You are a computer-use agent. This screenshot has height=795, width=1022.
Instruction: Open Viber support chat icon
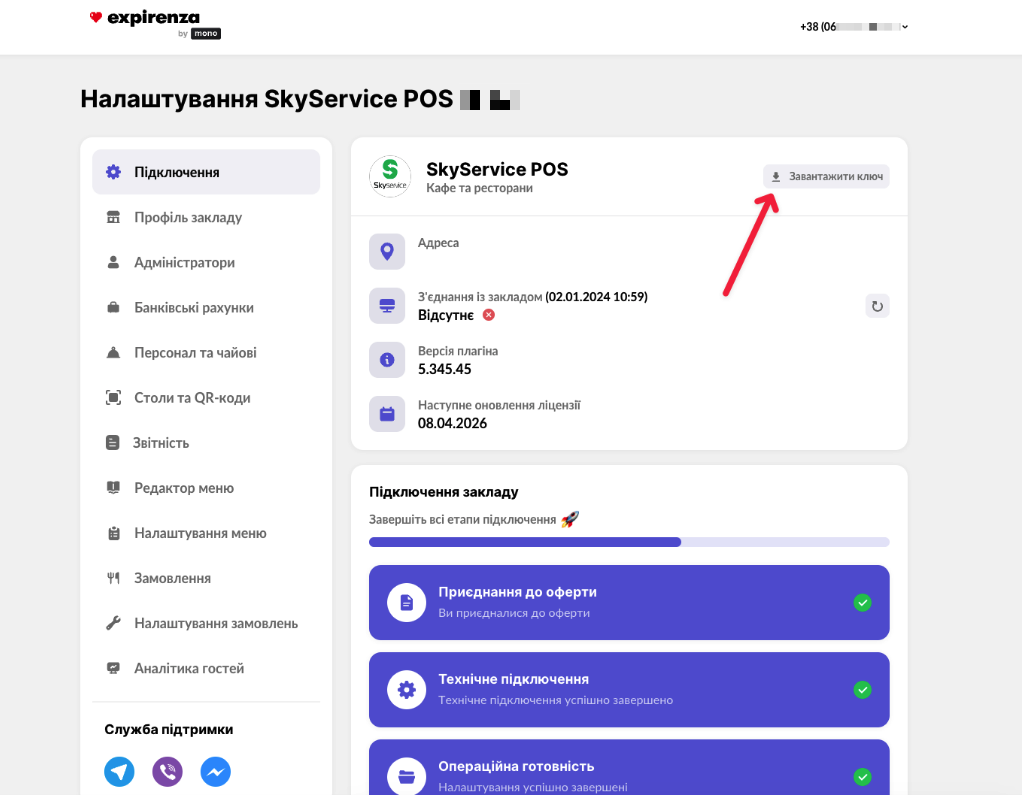tap(167, 772)
